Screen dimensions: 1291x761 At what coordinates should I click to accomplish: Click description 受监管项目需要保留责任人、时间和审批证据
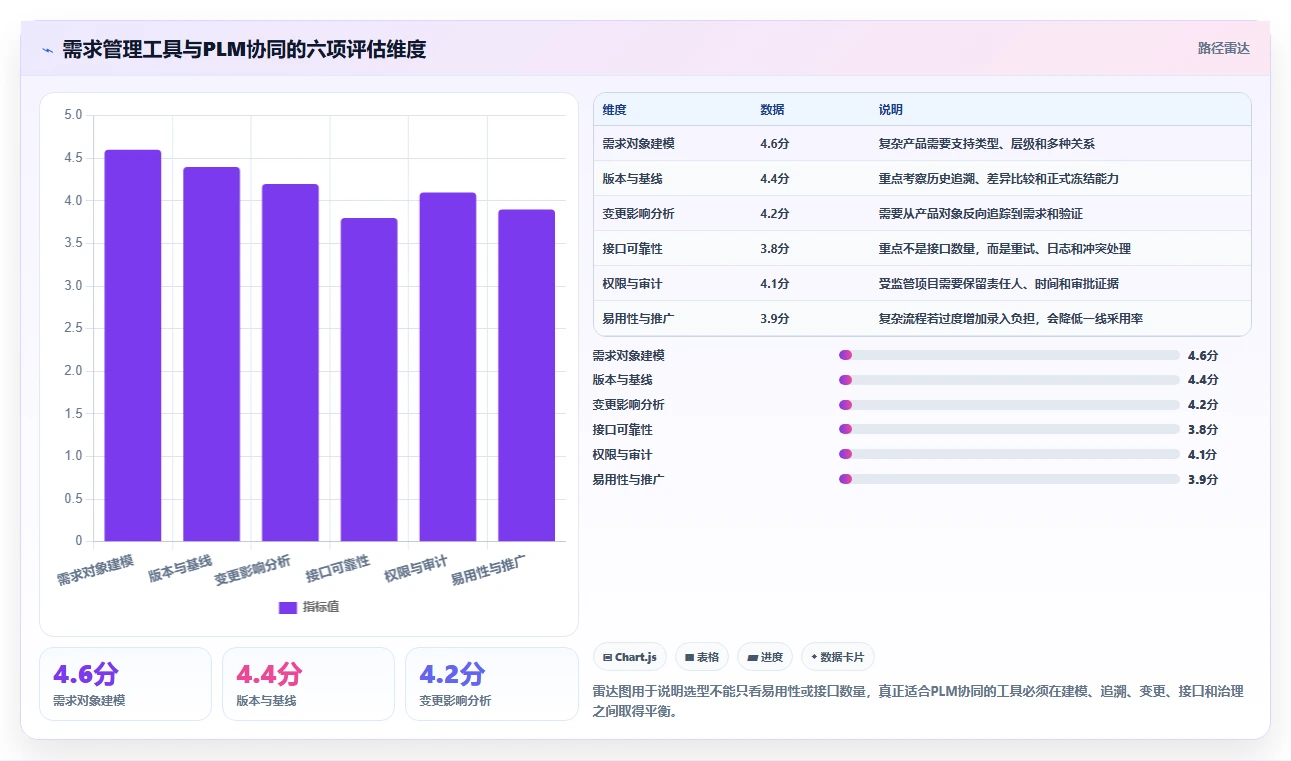pos(999,284)
